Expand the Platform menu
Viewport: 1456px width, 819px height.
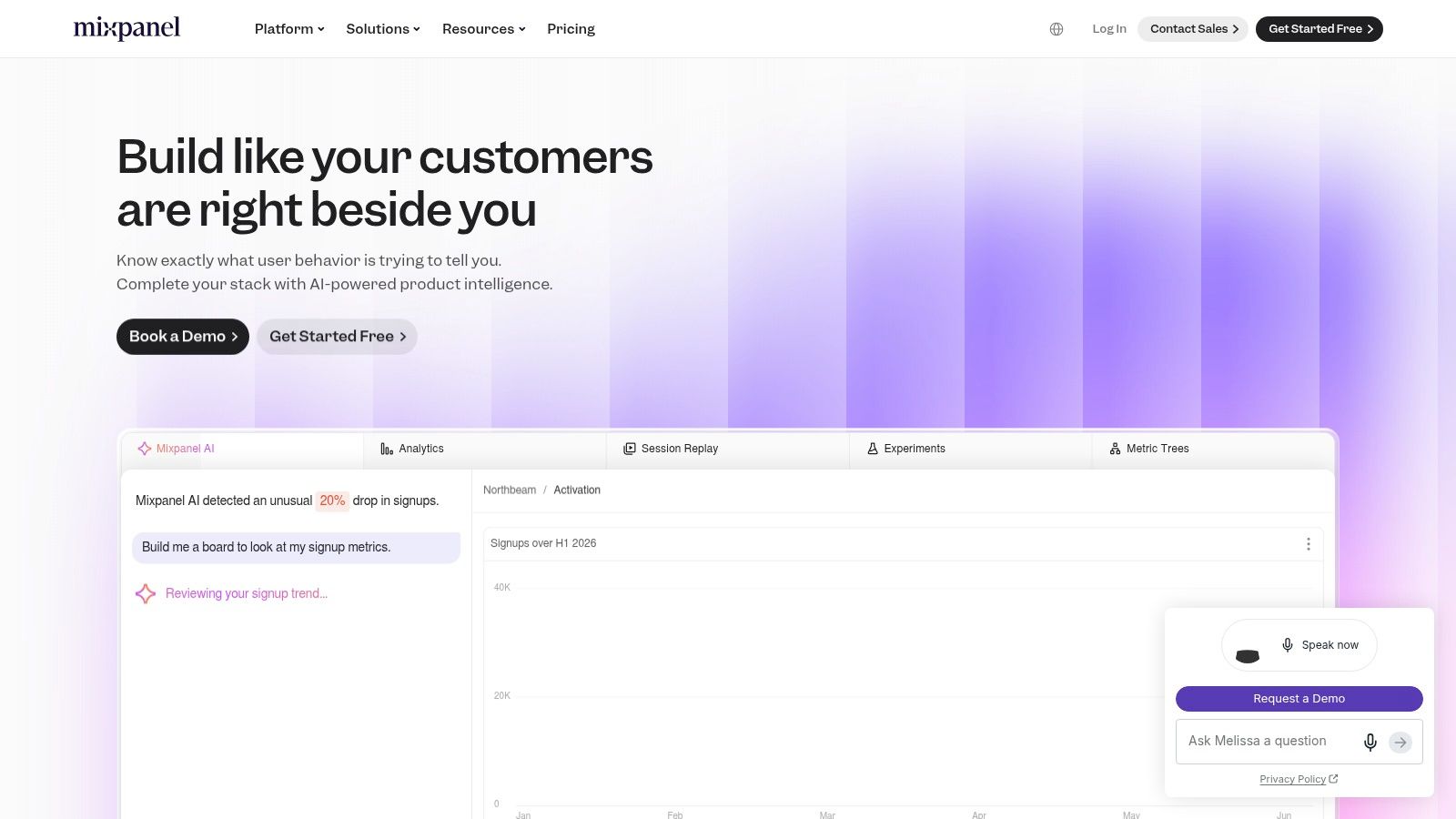pos(289,29)
